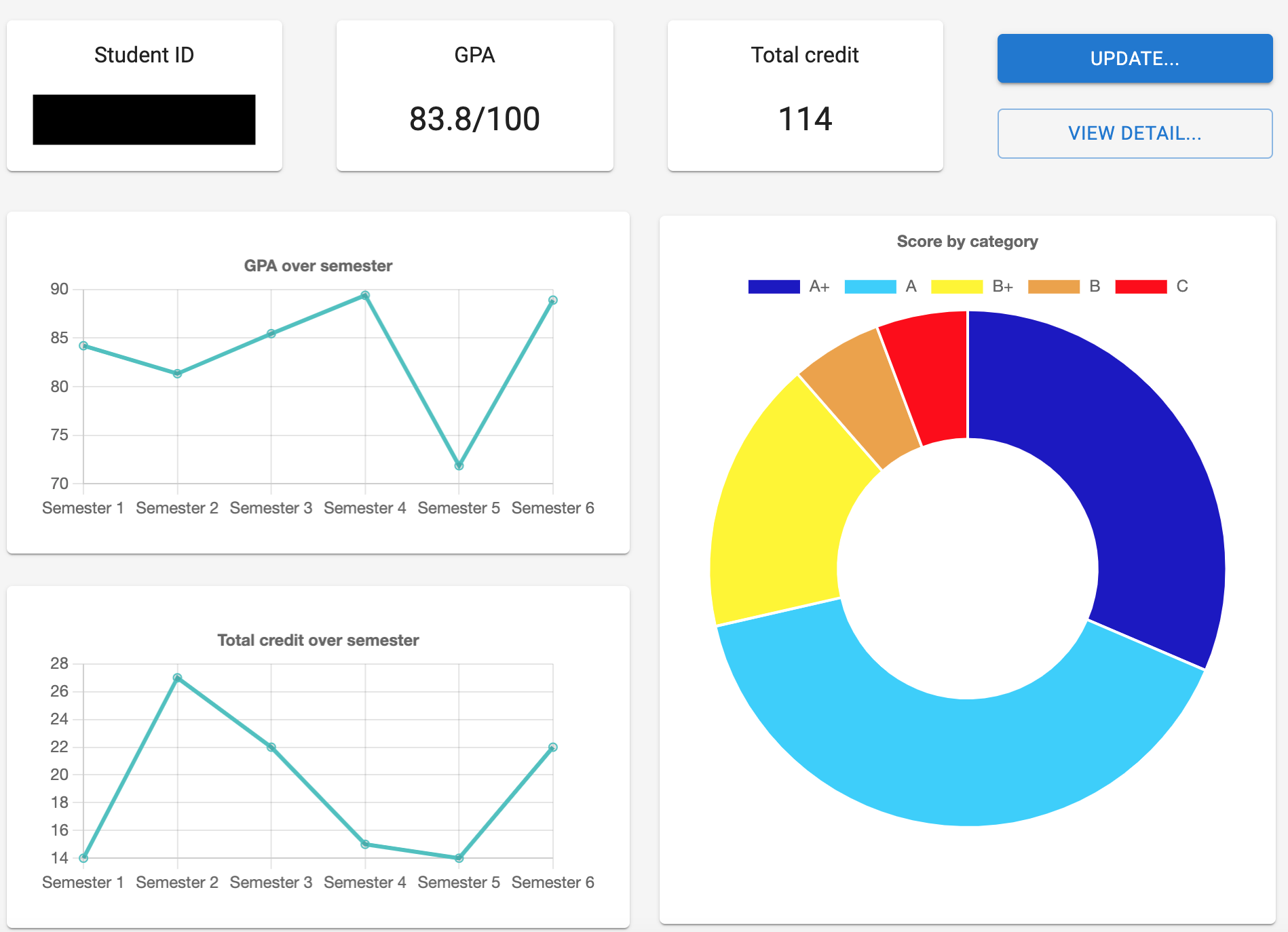Click Semester 1 point on credit chart
The height and width of the screenshot is (932, 1288).
pyautogui.click(x=83, y=858)
